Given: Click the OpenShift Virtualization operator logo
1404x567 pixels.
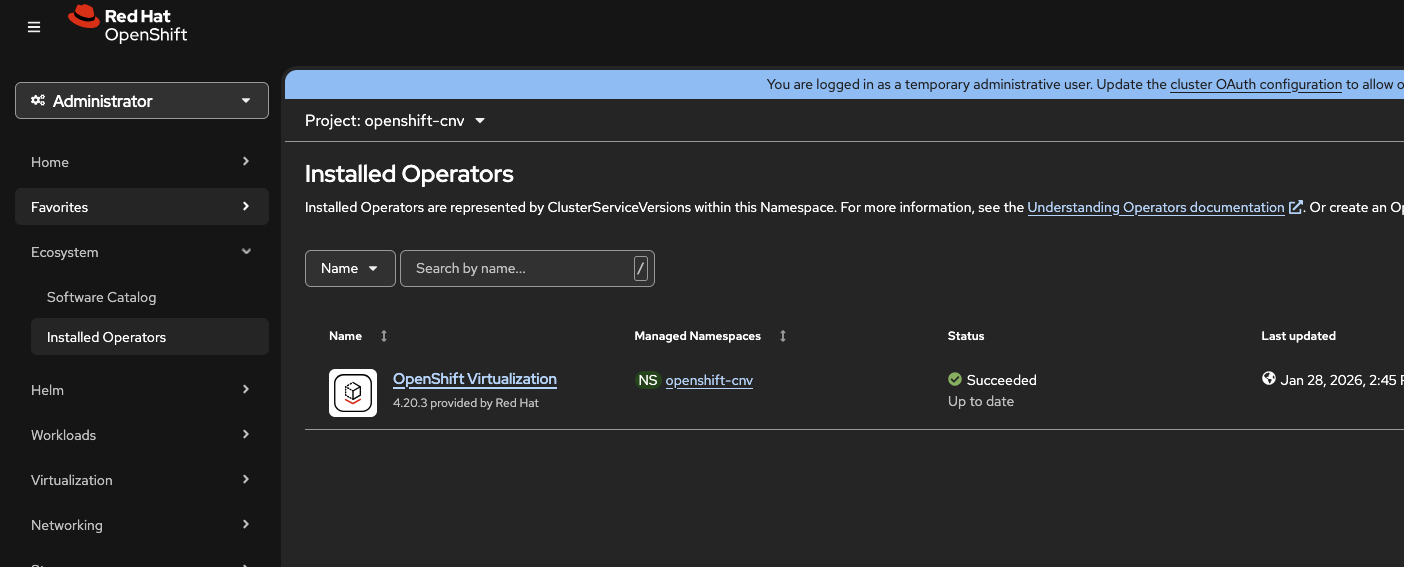Looking at the screenshot, I should coord(353,393).
